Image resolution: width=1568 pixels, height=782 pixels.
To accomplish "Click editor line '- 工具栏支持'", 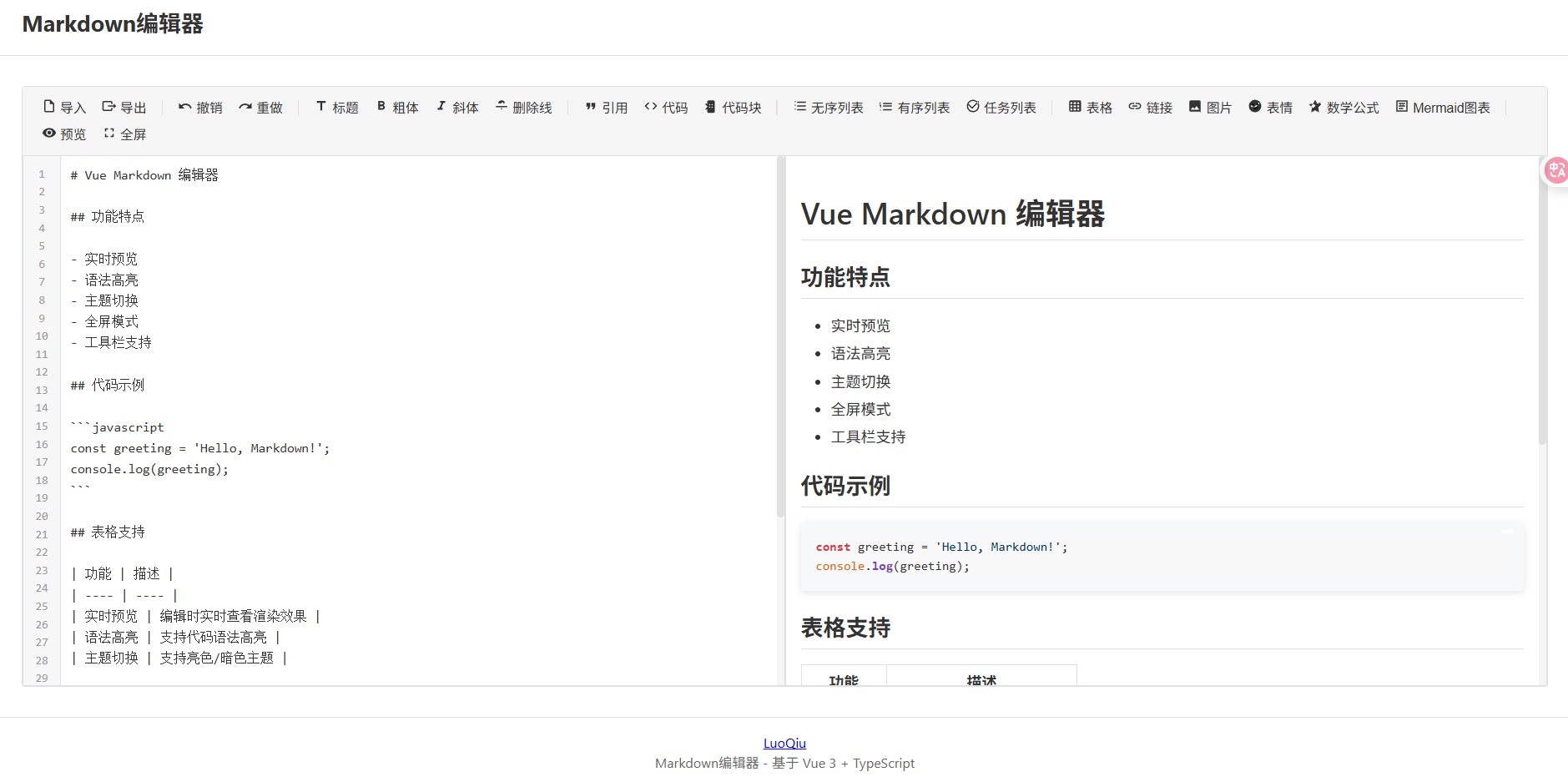I will click(111, 342).
